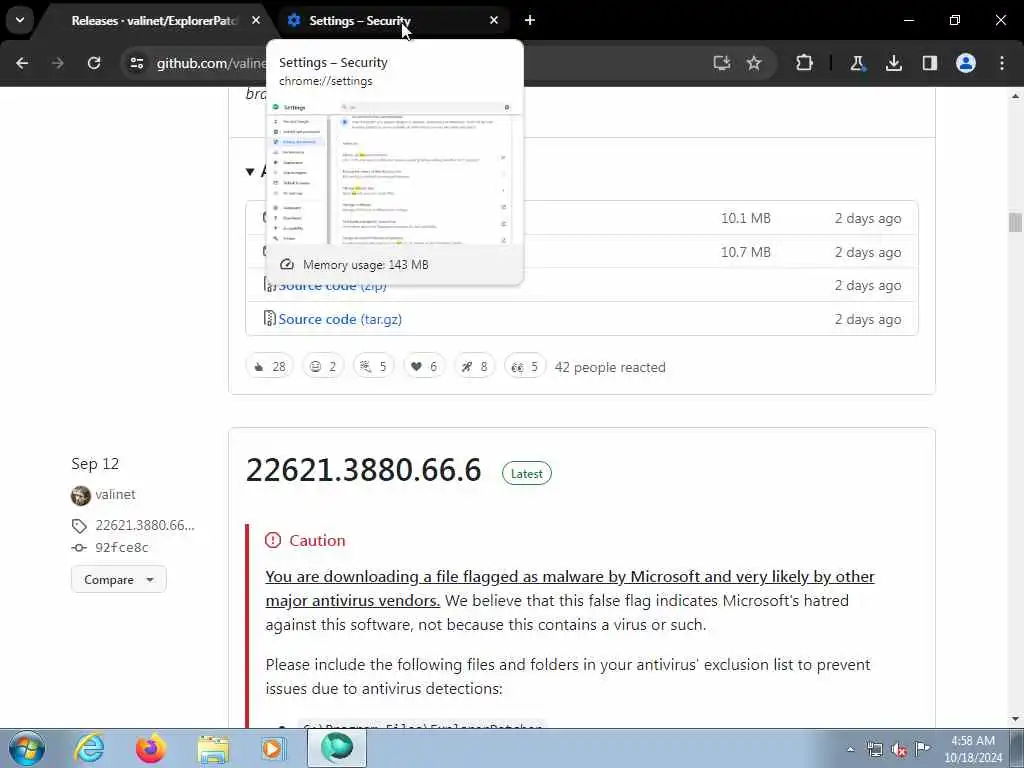The image size is (1024, 768).
Task: Open the profile avatar menu
Action: coord(966,63)
